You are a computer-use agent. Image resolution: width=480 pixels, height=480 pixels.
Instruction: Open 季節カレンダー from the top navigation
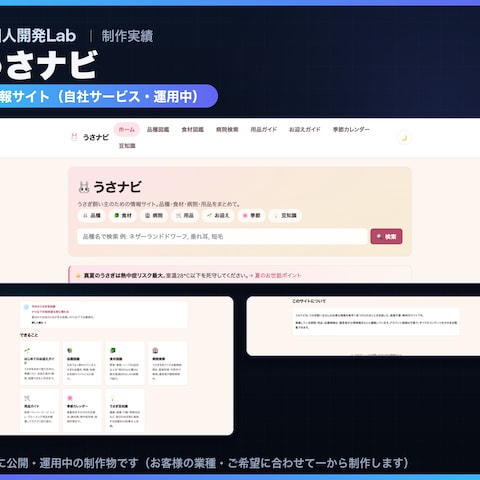(x=351, y=129)
